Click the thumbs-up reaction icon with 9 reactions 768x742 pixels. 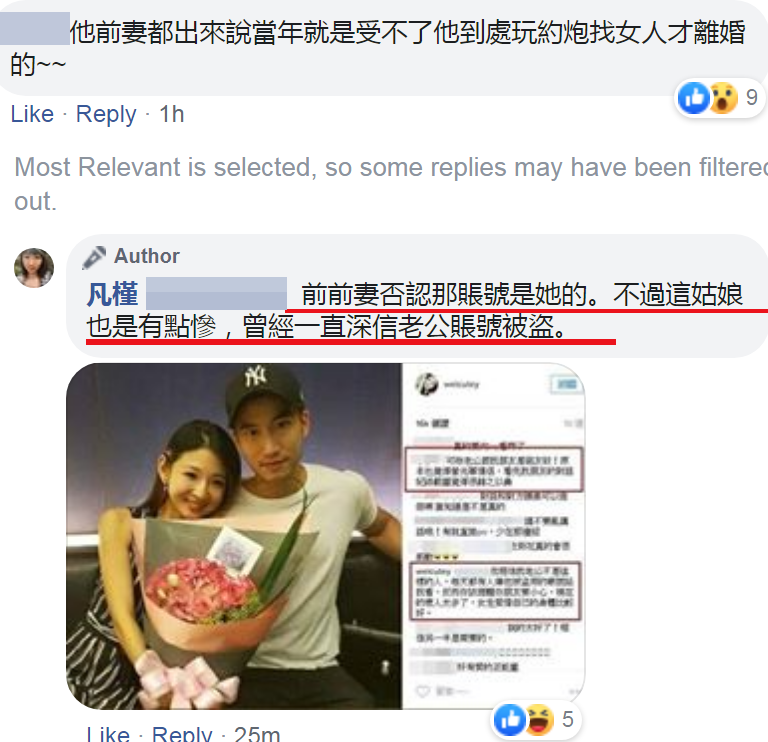point(694,98)
